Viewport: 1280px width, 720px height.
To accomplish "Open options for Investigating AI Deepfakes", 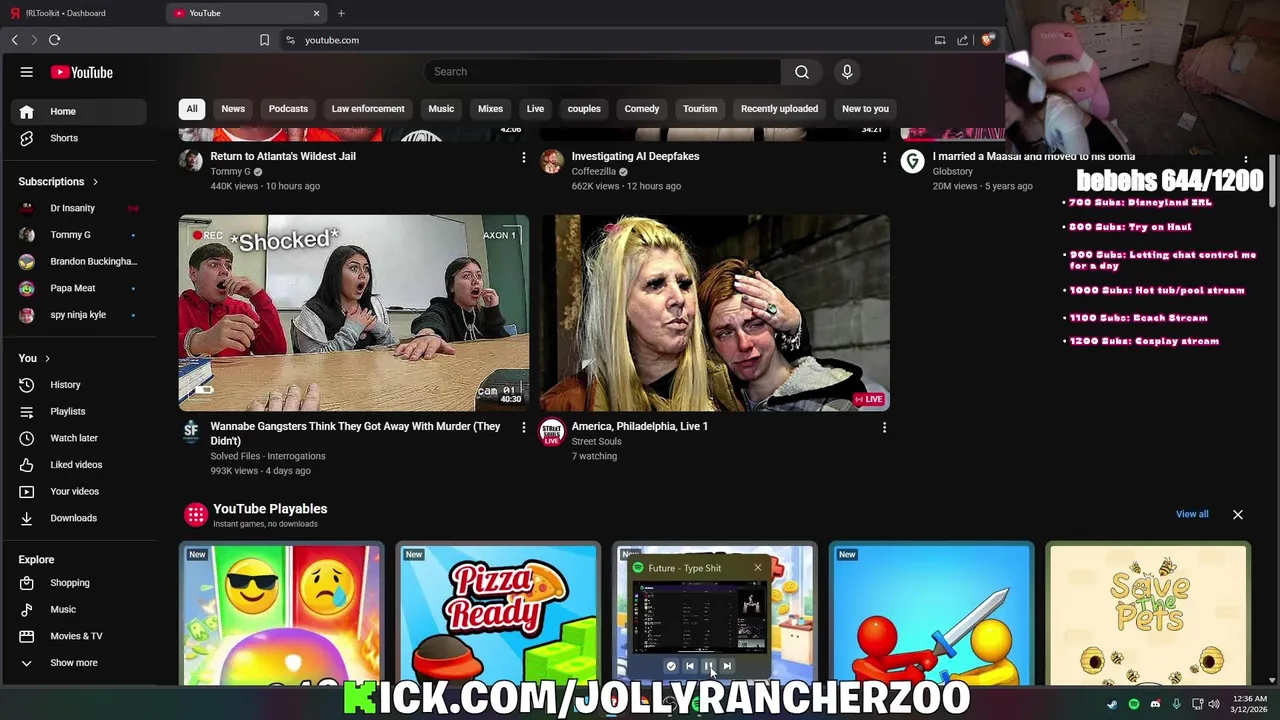I will pyautogui.click(x=884, y=158).
